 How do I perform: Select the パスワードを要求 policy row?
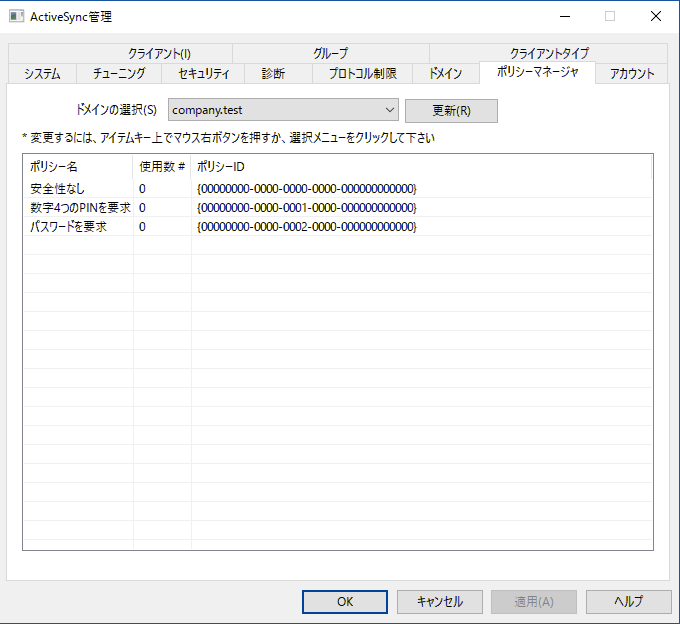click(x=68, y=227)
